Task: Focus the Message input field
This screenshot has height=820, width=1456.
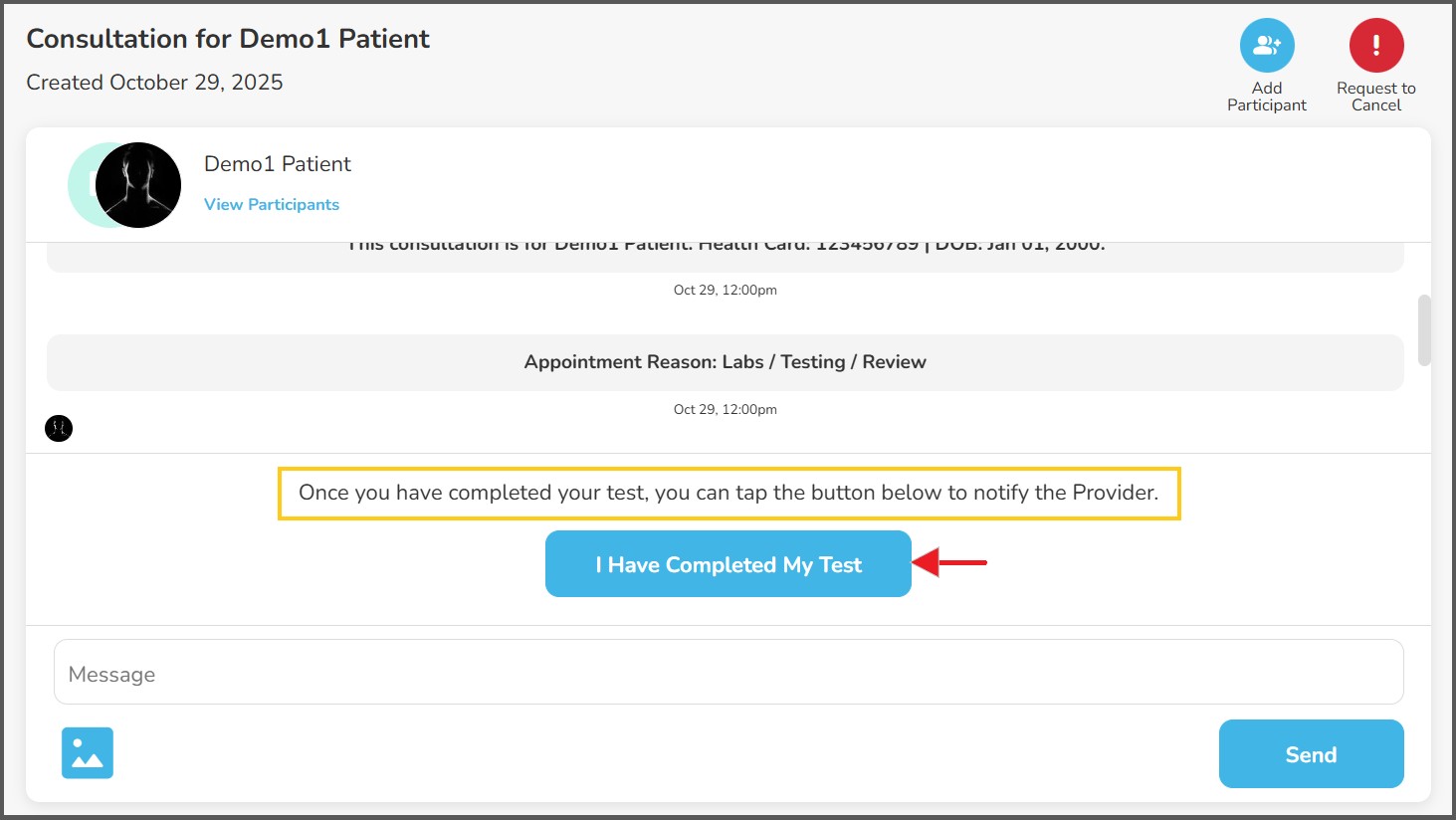Action: coord(728,673)
